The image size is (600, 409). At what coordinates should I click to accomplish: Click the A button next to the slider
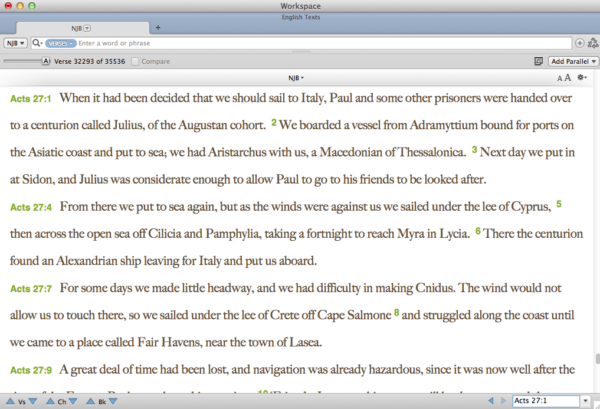(46, 61)
